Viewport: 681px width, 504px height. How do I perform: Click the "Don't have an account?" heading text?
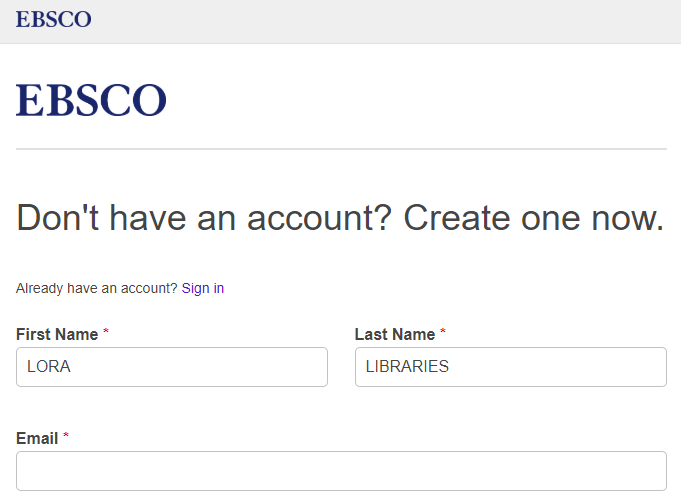point(204,218)
